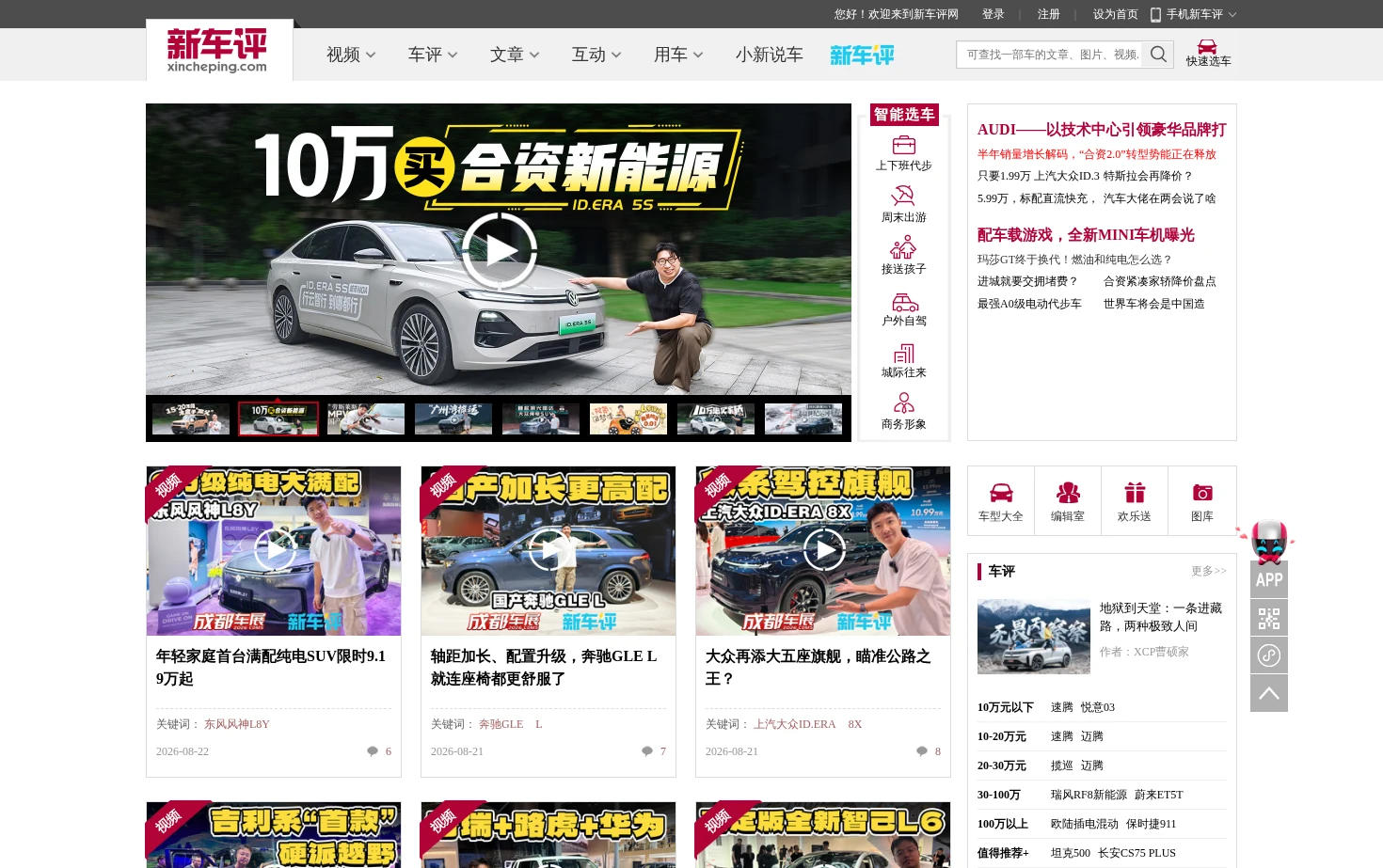Select the 广州湾镇 carousel thumbnail

(x=453, y=418)
